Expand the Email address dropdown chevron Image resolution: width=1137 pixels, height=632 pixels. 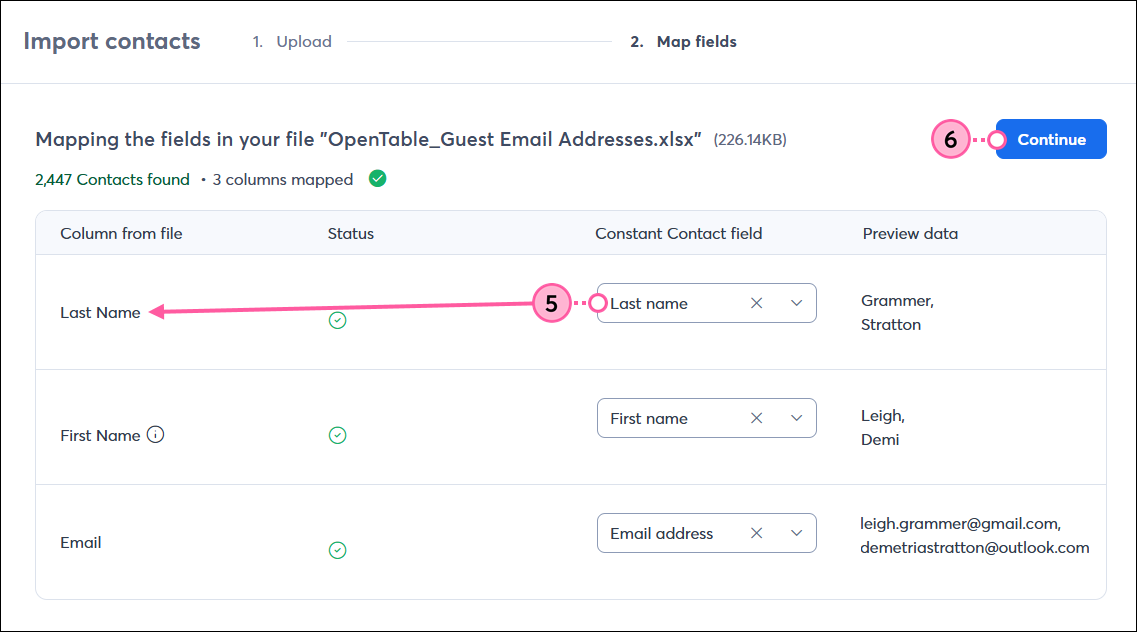click(796, 533)
